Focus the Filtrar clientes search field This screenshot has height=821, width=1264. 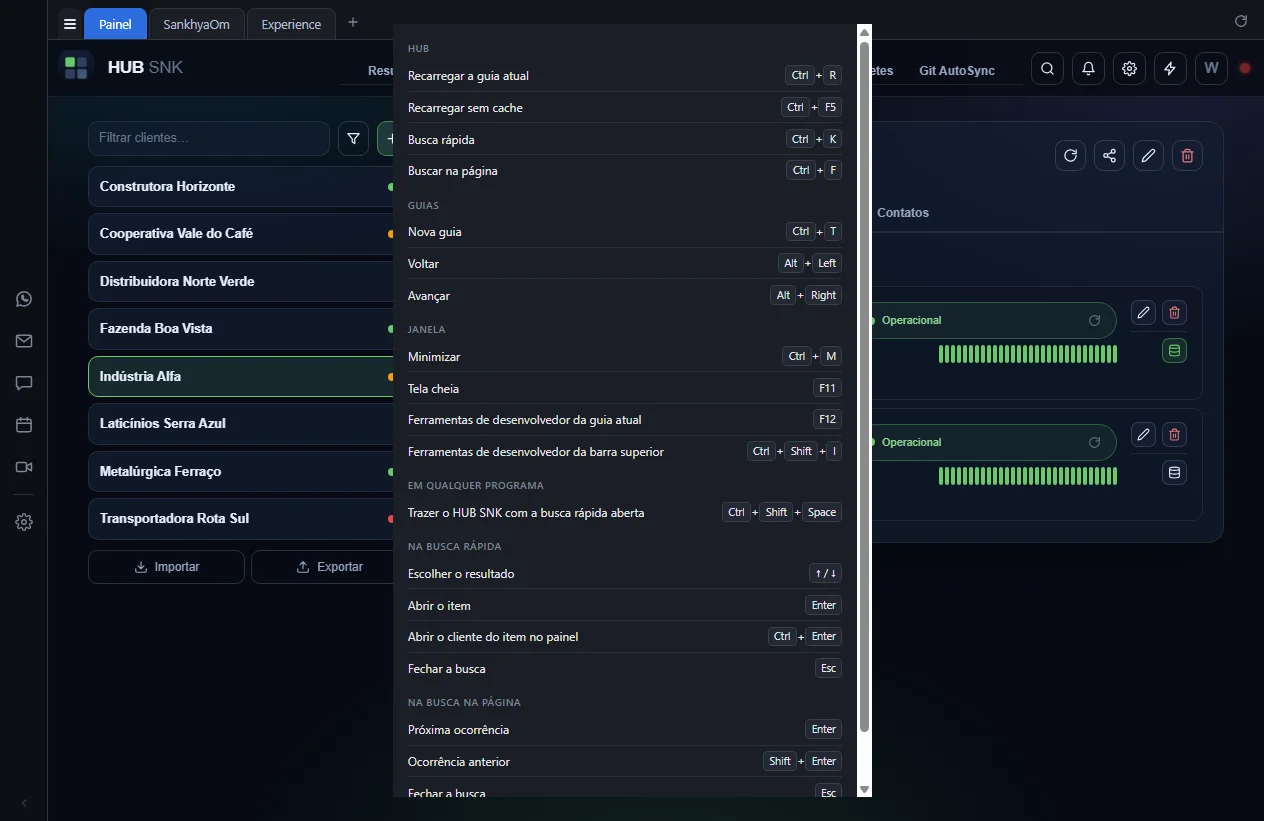click(208, 138)
